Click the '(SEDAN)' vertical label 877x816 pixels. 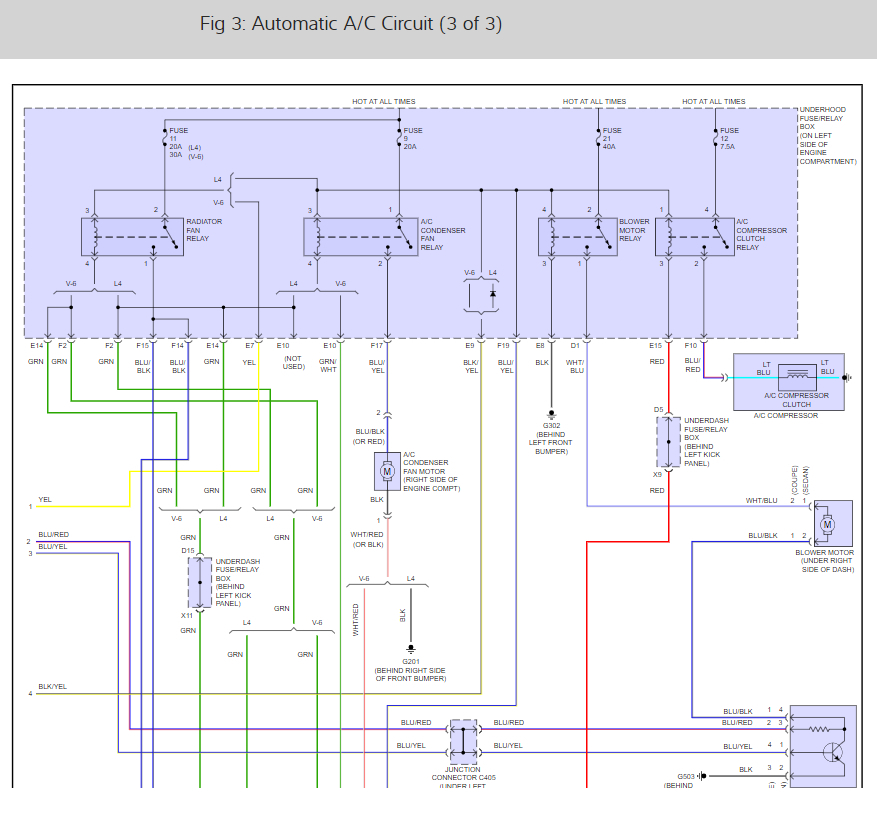pyautogui.click(x=806, y=480)
